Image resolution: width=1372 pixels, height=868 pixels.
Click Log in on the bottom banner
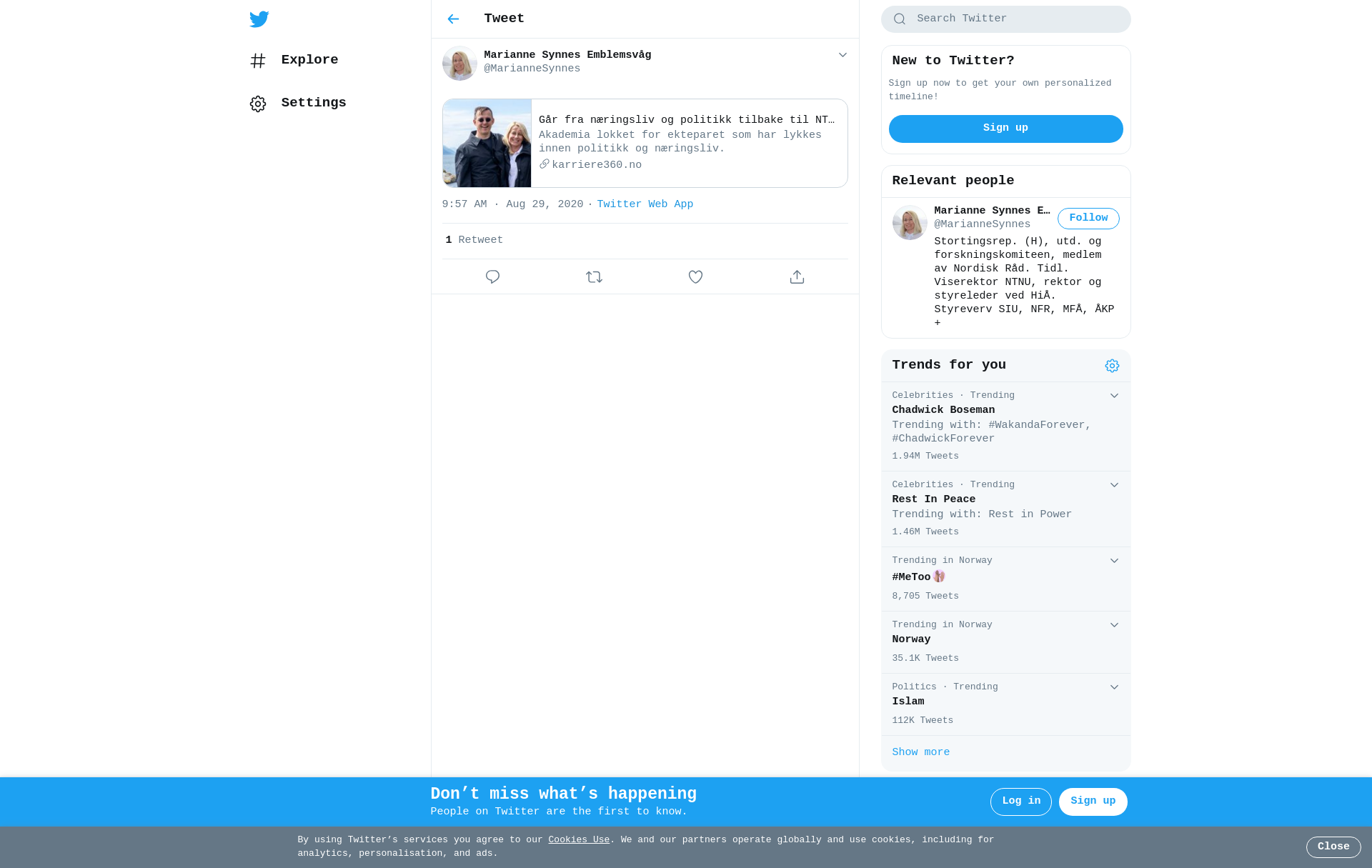pos(1020,802)
